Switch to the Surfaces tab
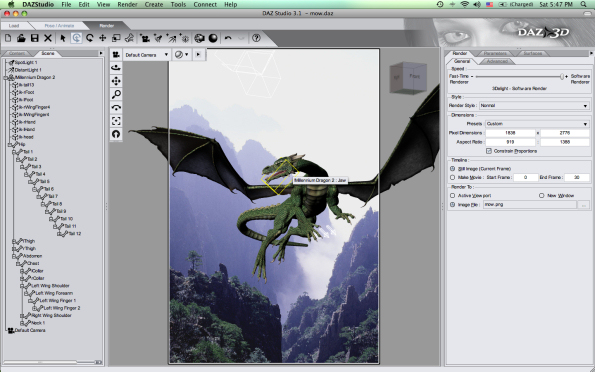The height and width of the screenshot is (372, 595). click(x=533, y=53)
